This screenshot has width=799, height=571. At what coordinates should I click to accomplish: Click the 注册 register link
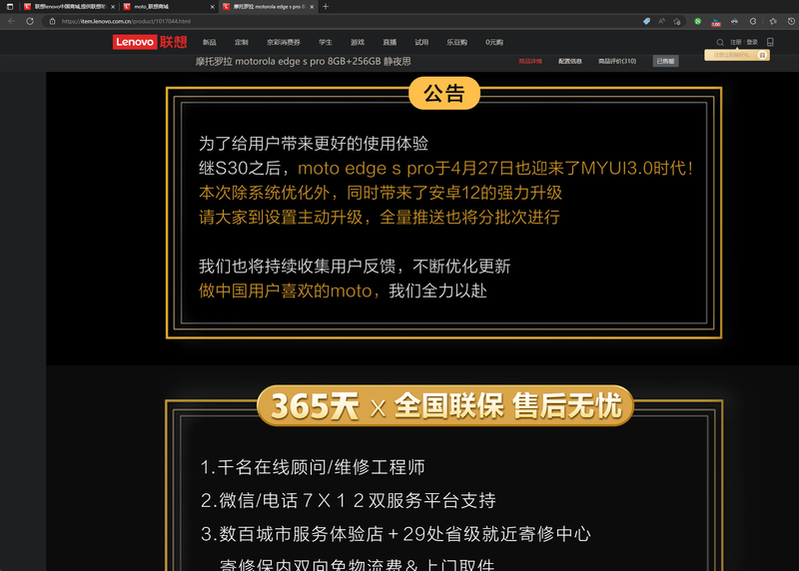tap(736, 42)
